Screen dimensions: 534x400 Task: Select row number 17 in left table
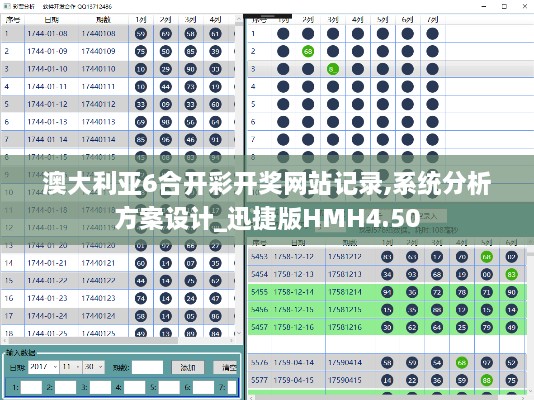[9, 316]
